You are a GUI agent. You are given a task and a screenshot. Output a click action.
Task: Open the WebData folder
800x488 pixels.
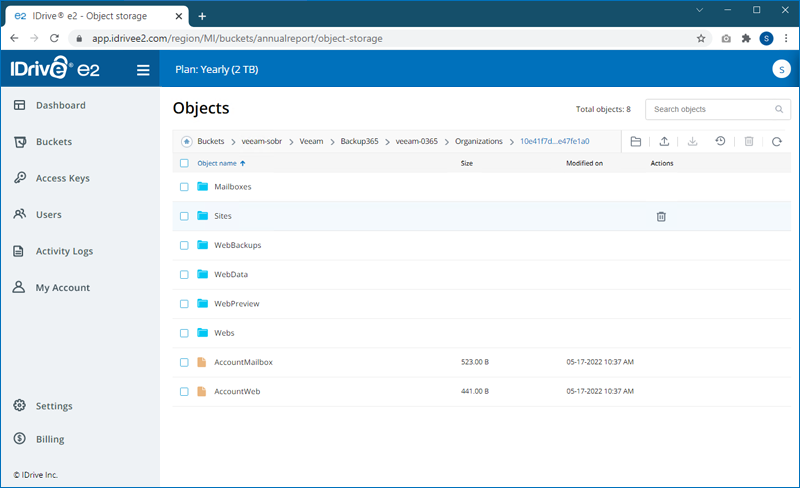coord(231,275)
